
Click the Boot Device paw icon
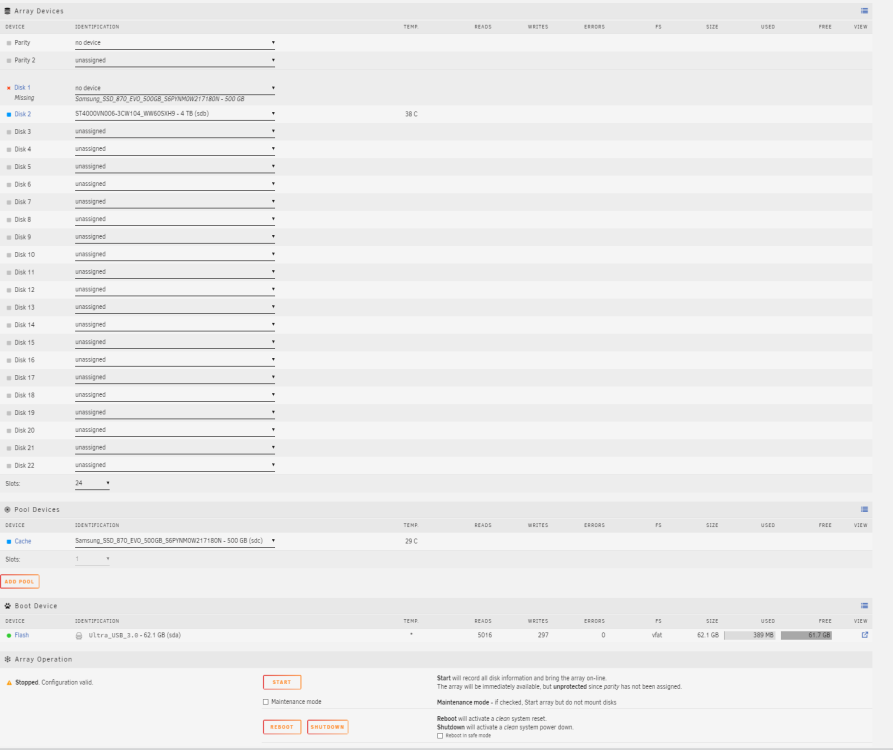click(7, 606)
